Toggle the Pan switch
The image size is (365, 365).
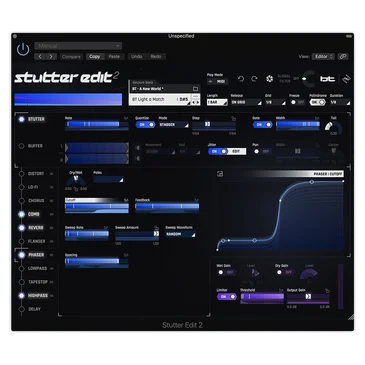click(261, 151)
